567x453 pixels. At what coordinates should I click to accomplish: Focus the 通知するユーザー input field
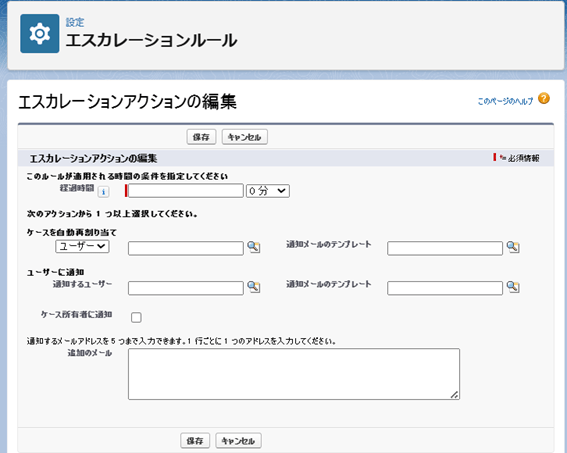pyautogui.click(x=186, y=288)
